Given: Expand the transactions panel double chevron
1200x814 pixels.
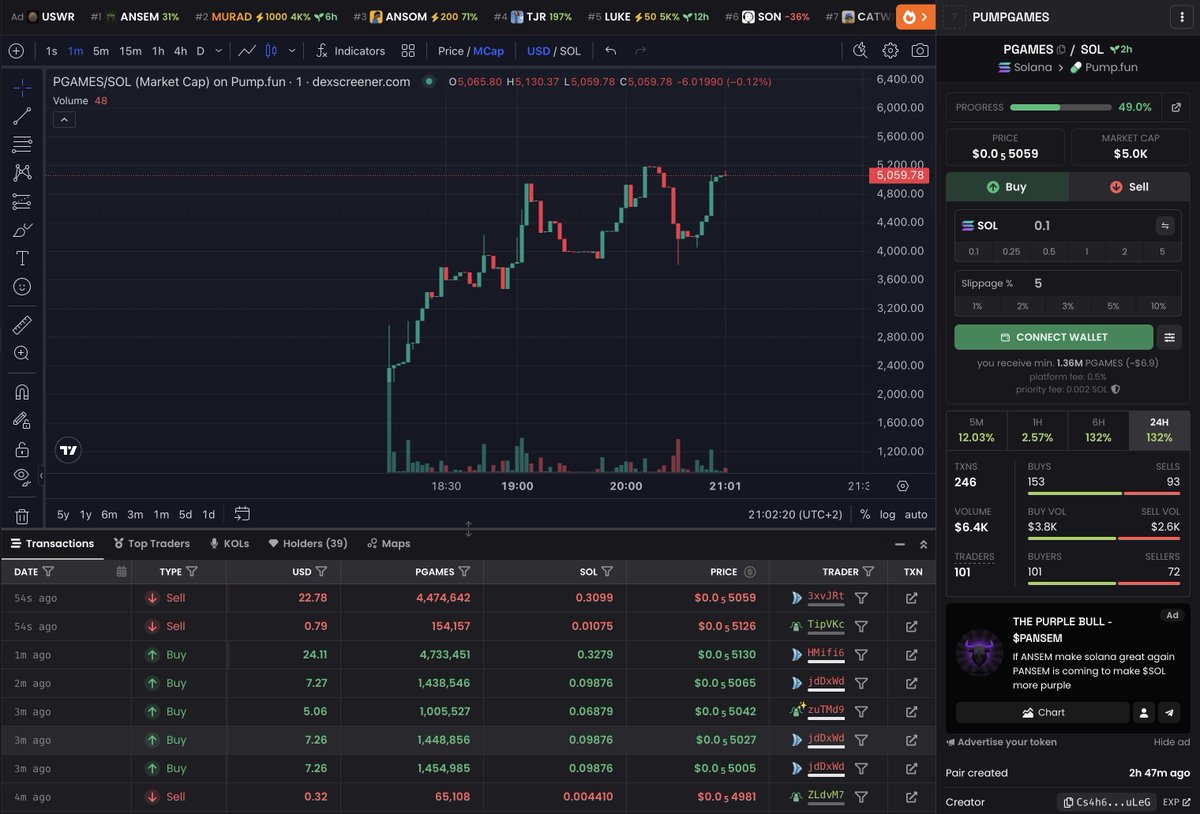Looking at the screenshot, I should (x=923, y=544).
